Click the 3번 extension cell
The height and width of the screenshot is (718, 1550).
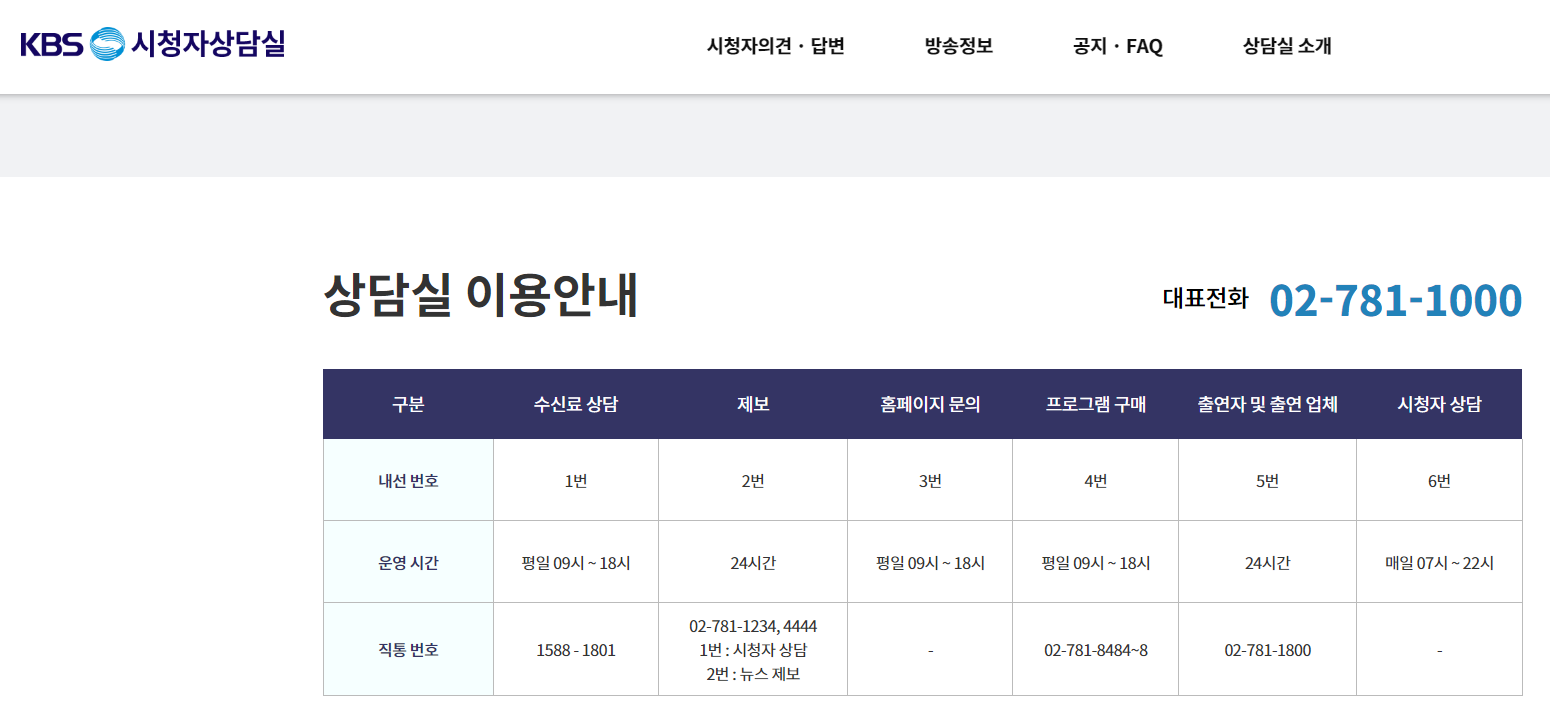(x=930, y=480)
